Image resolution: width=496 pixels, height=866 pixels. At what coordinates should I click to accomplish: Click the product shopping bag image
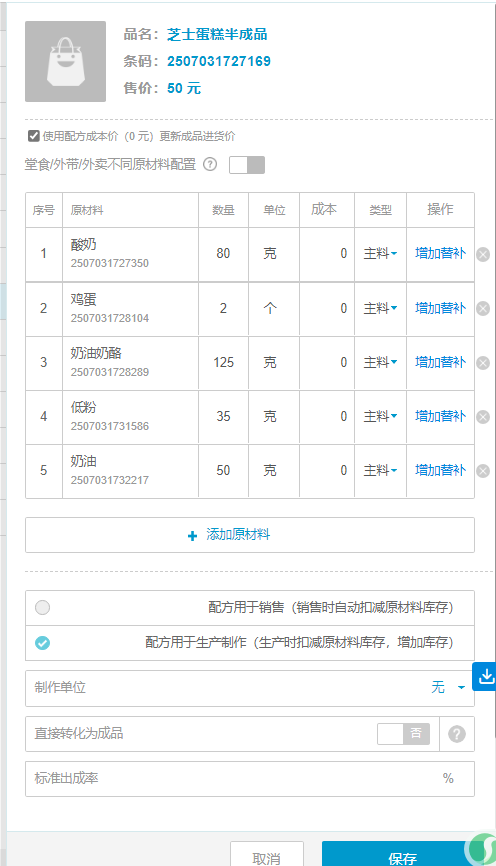click(x=65, y=61)
